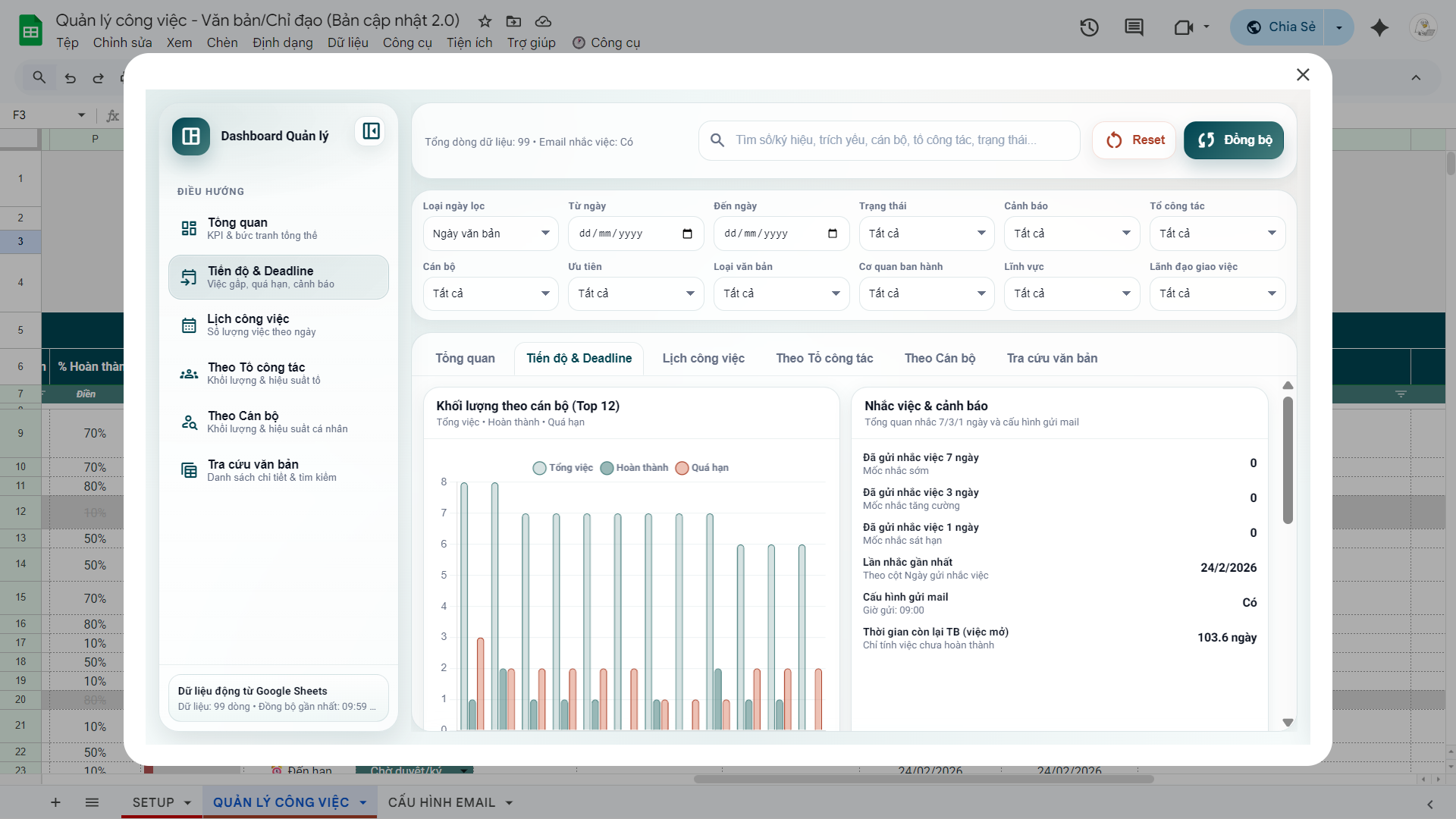The image size is (1456, 819).
Task: Click the all sheets list icon
Action: click(92, 802)
